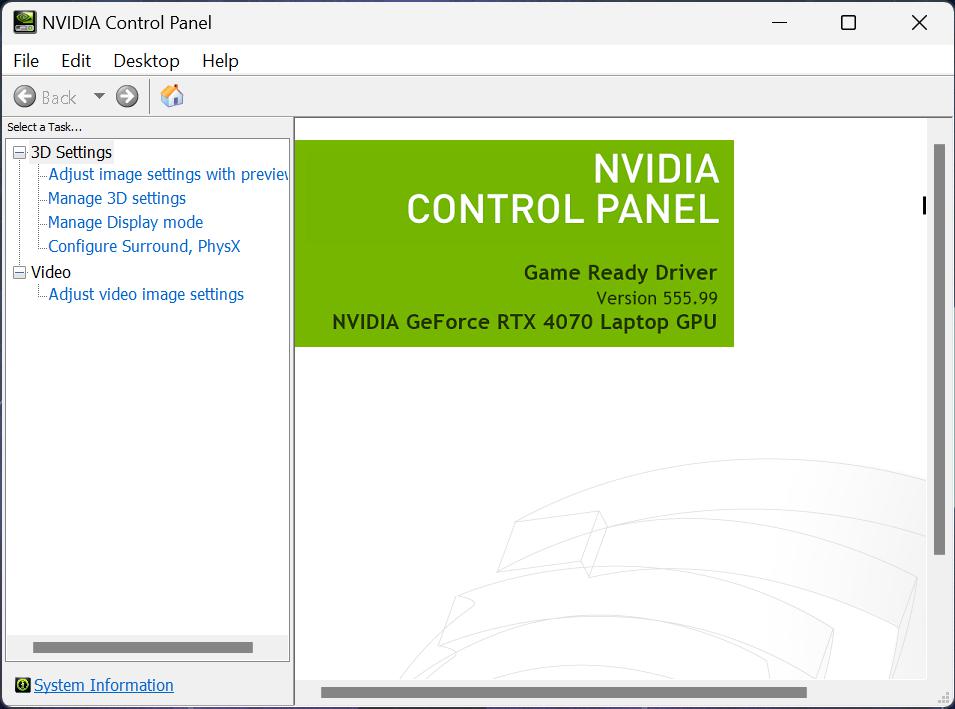The image size is (955, 709).
Task: Select Manage Display mode
Action: click(x=125, y=222)
